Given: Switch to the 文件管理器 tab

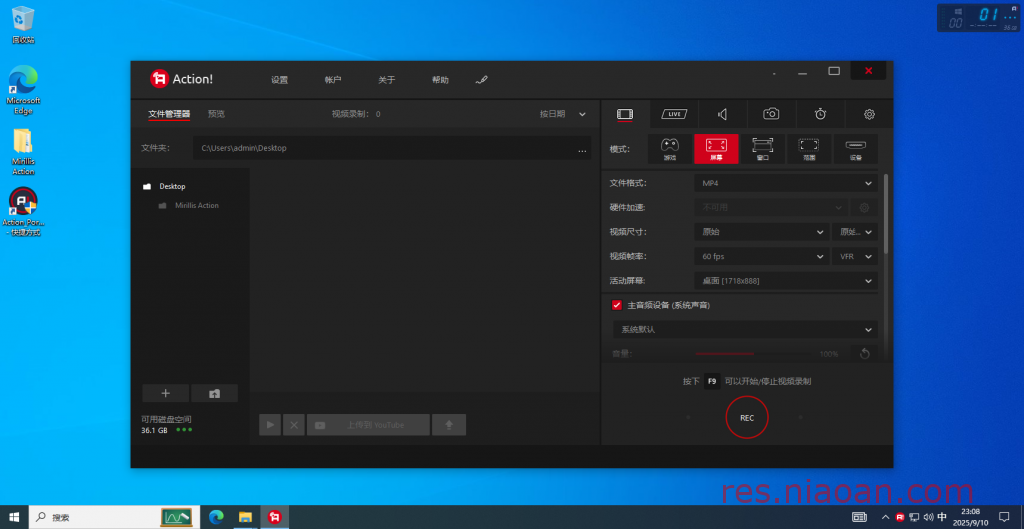Looking at the screenshot, I should coord(169,114).
